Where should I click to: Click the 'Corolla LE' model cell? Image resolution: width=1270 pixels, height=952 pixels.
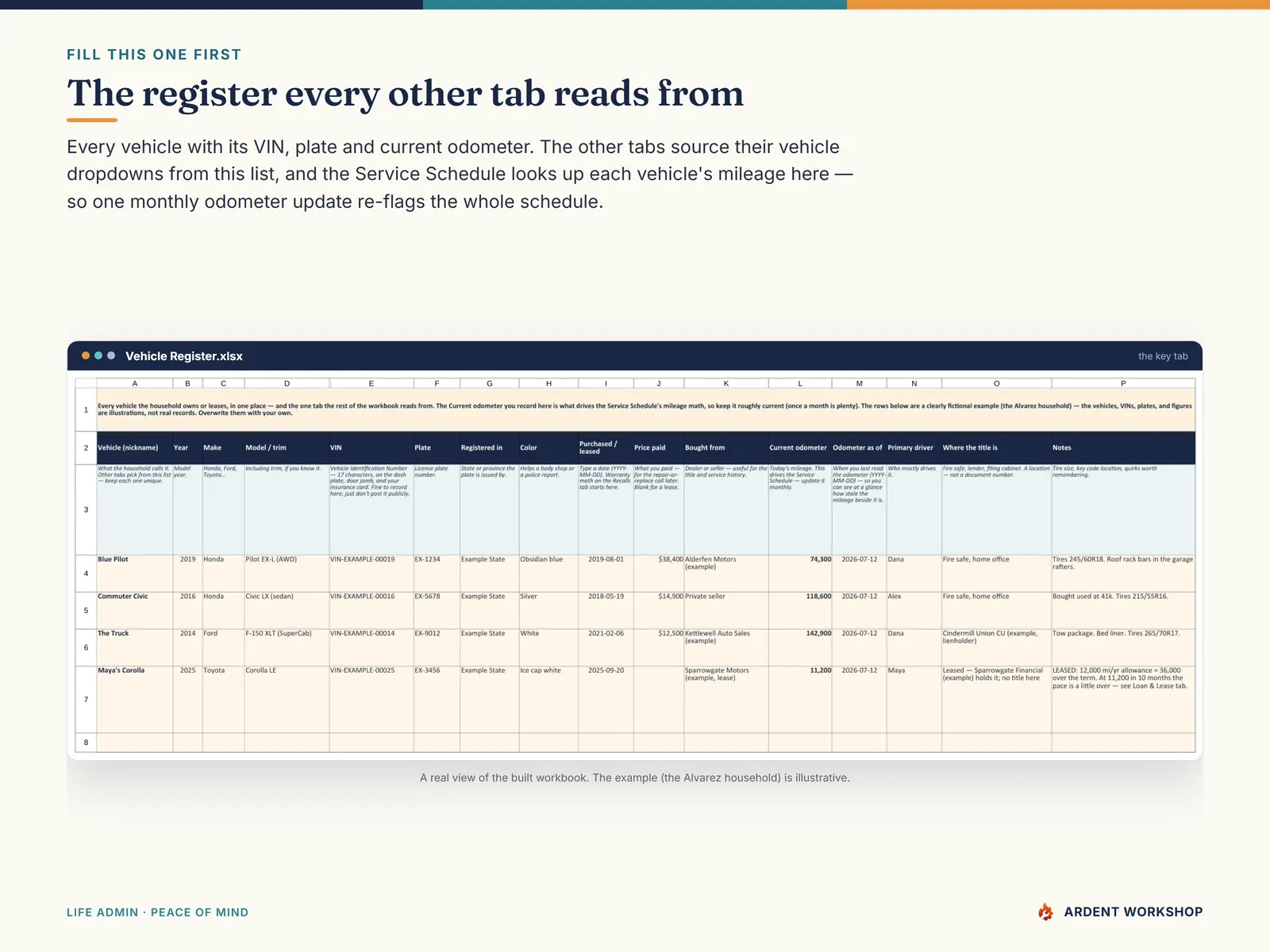pyautogui.click(x=287, y=699)
